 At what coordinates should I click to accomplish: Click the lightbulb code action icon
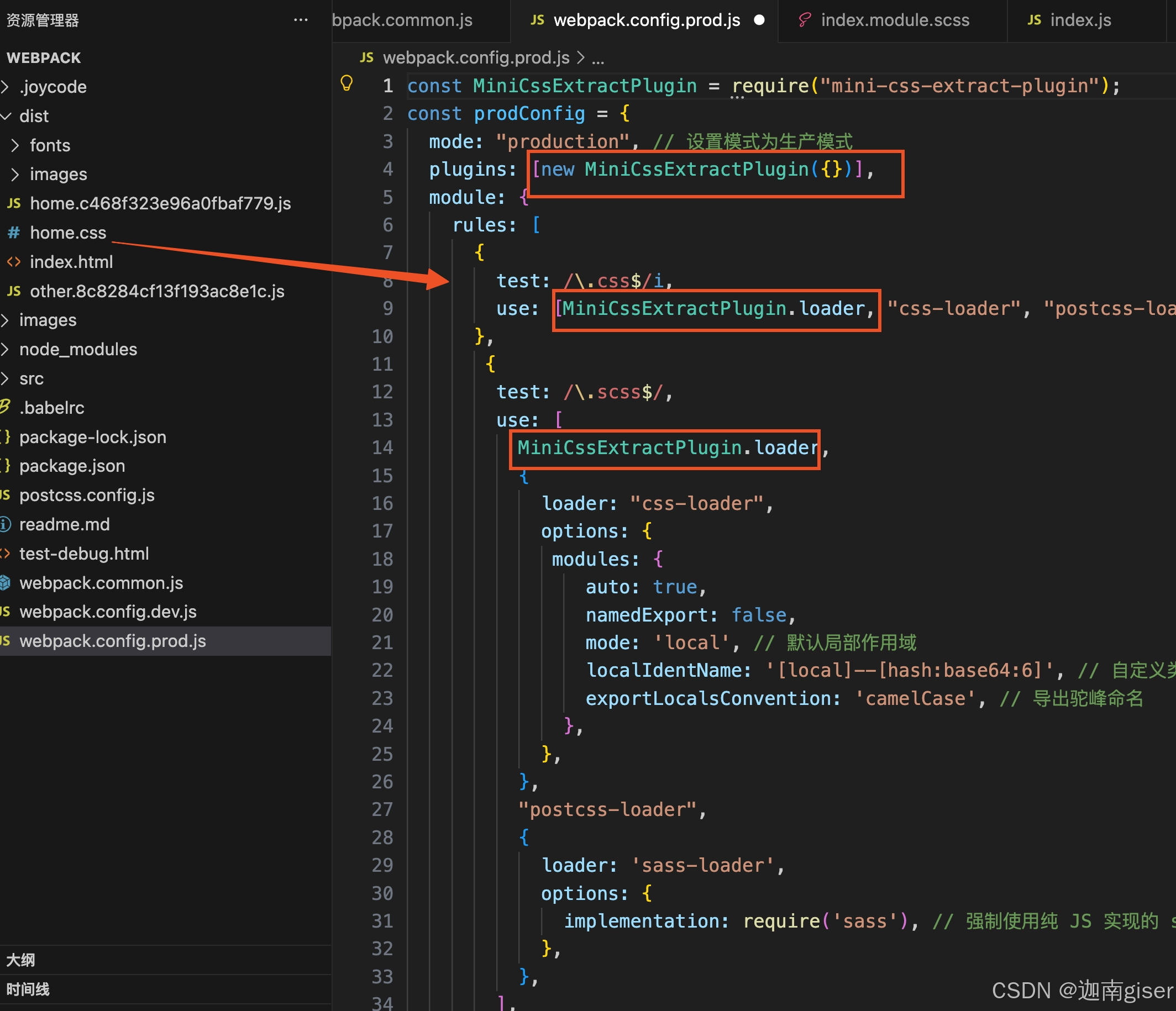346,84
